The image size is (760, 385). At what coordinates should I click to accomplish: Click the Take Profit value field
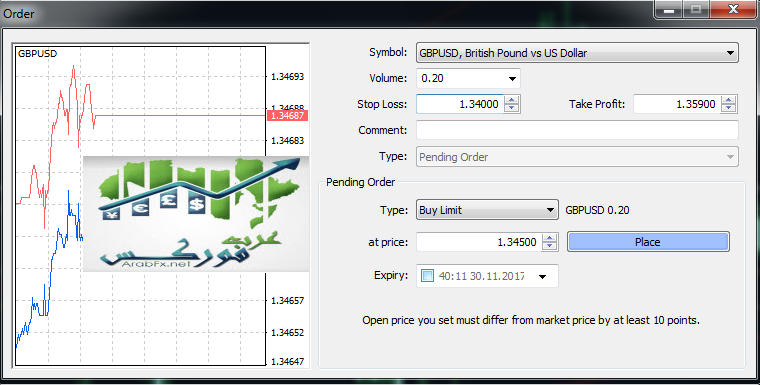click(677, 104)
